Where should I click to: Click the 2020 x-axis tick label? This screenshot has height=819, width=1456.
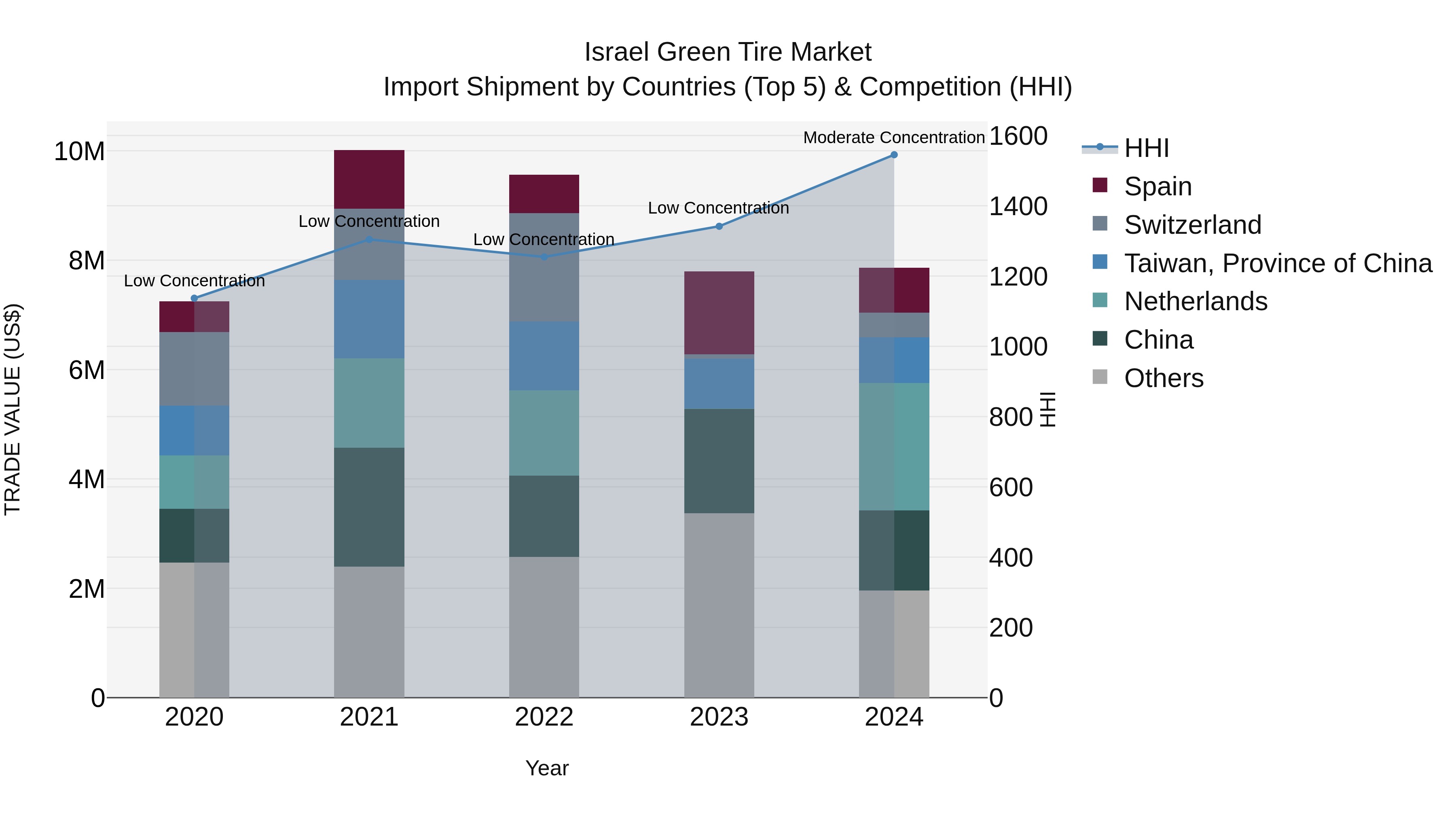point(195,717)
